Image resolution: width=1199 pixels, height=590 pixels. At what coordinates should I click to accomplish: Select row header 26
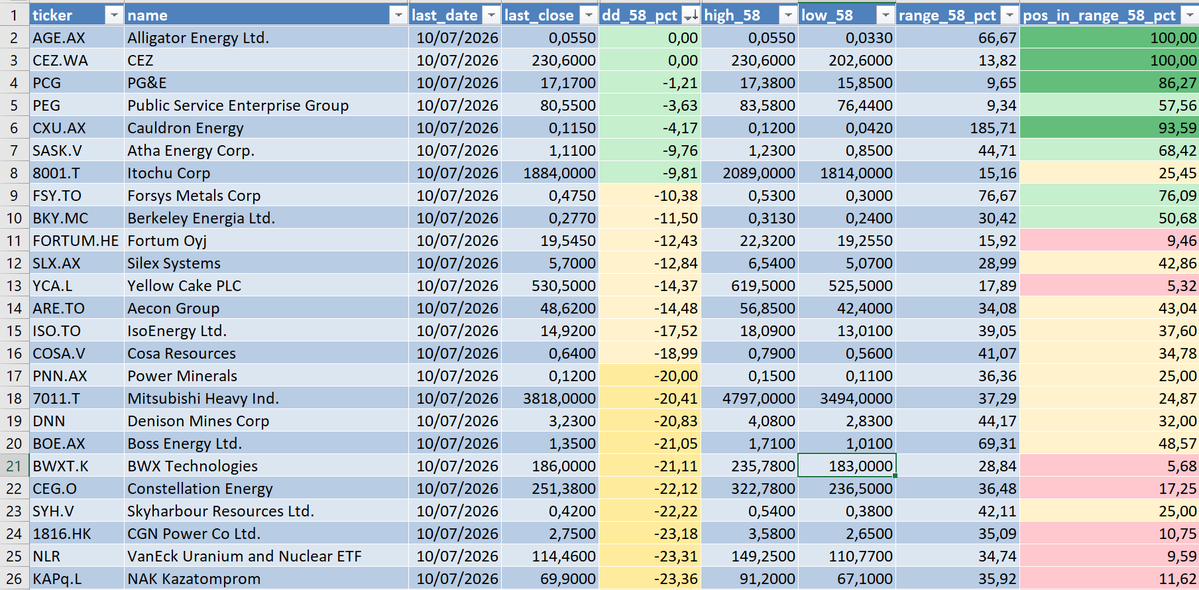coord(15,579)
